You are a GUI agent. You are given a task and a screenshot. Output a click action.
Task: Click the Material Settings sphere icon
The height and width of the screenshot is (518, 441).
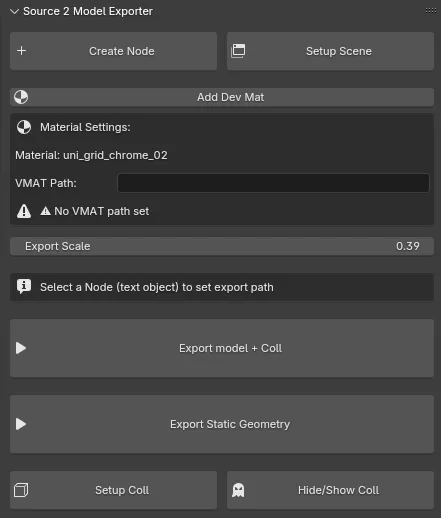(x=24, y=127)
